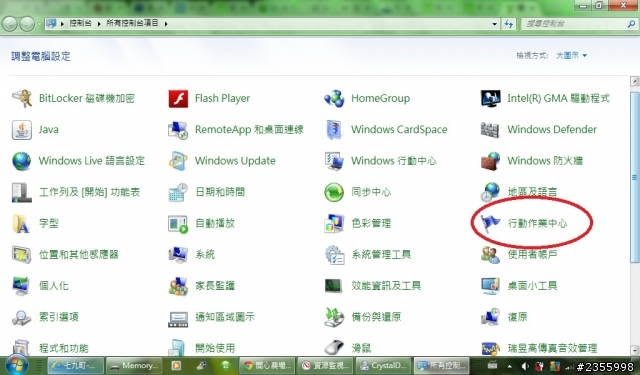Click 控制台 in the address breadcrumb
This screenshot has height=375, width=640.
point(80,23)
